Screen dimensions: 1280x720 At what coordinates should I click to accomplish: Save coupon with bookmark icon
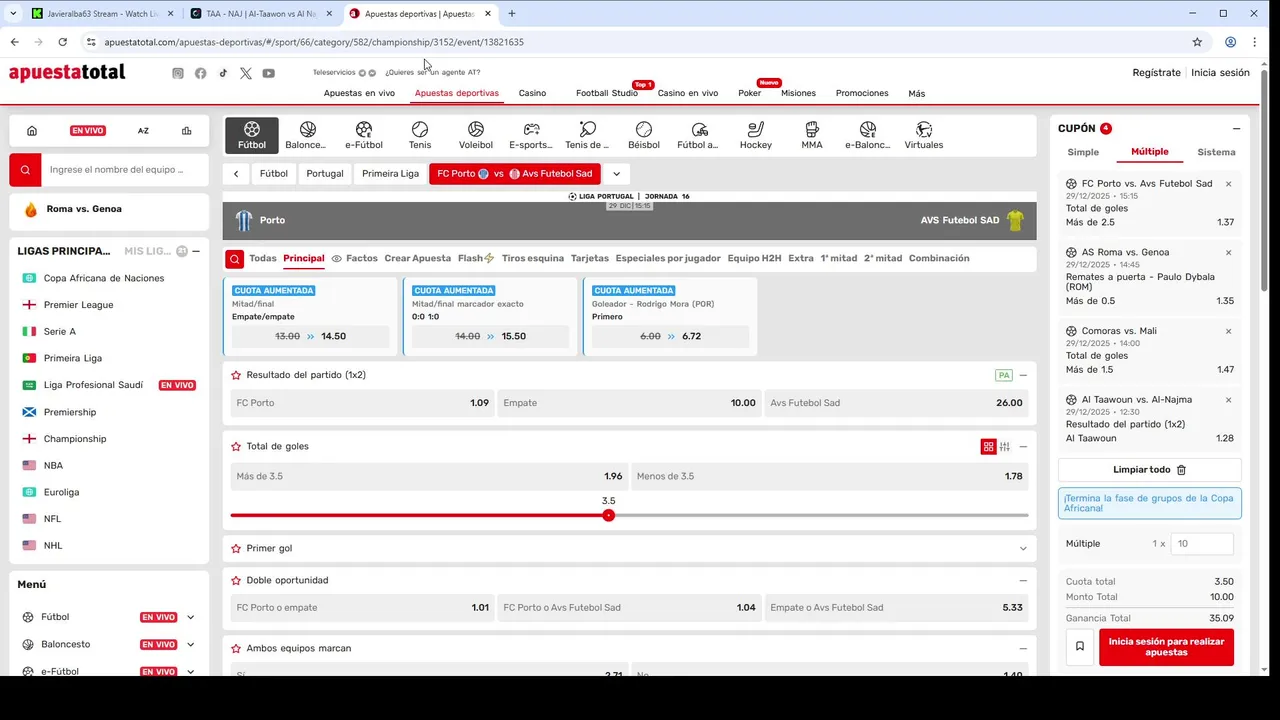click(x=1080, y=647)
